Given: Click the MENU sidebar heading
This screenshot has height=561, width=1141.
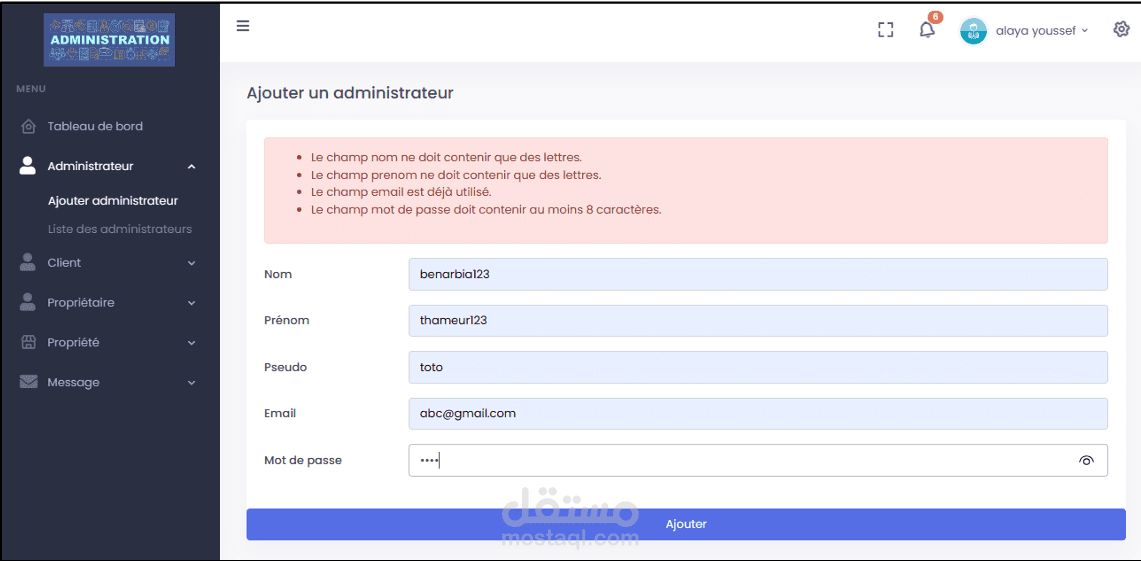Looking at the screenshot, I should (31, 89).
